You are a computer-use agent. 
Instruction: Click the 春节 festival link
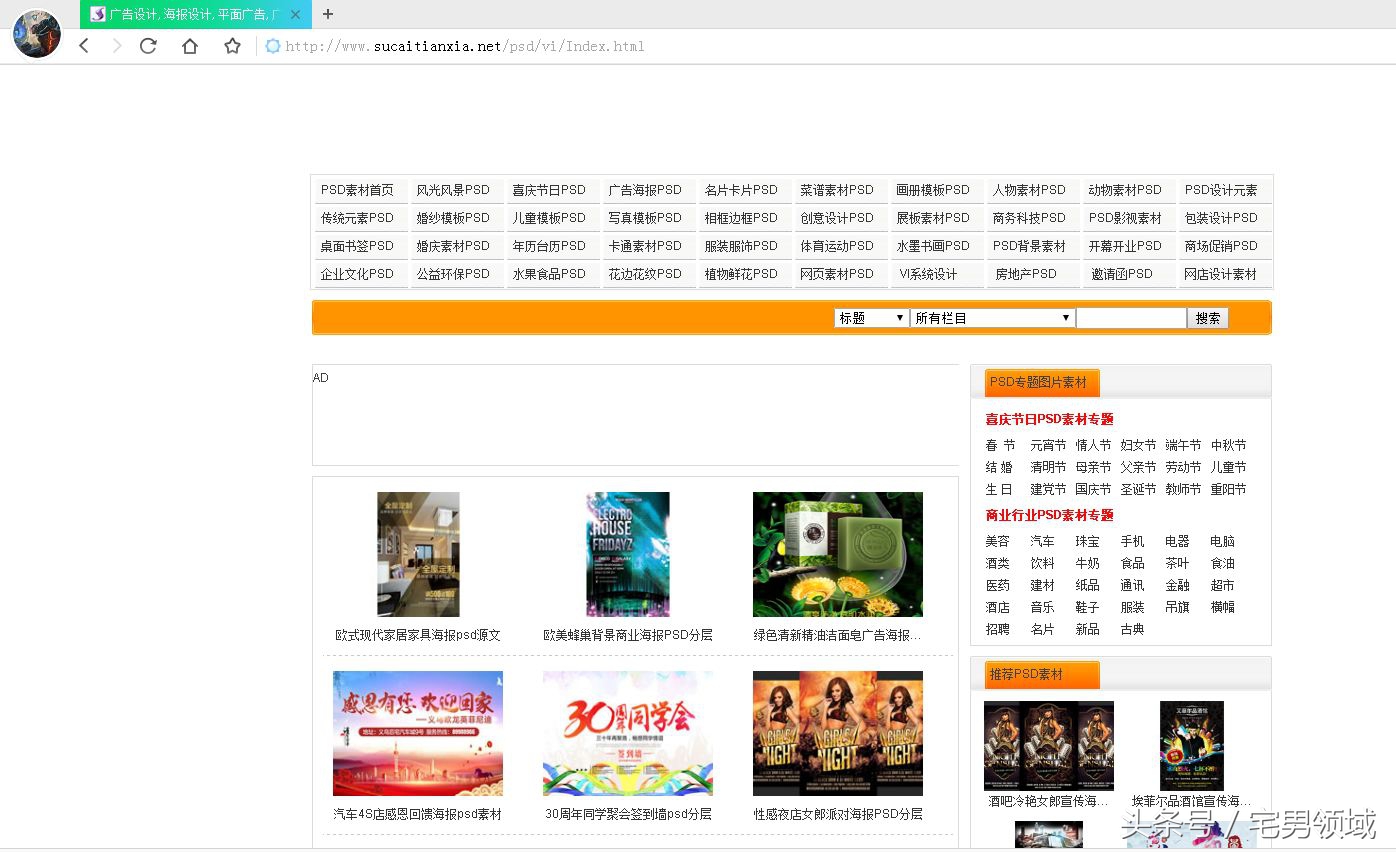coord(998,445)
